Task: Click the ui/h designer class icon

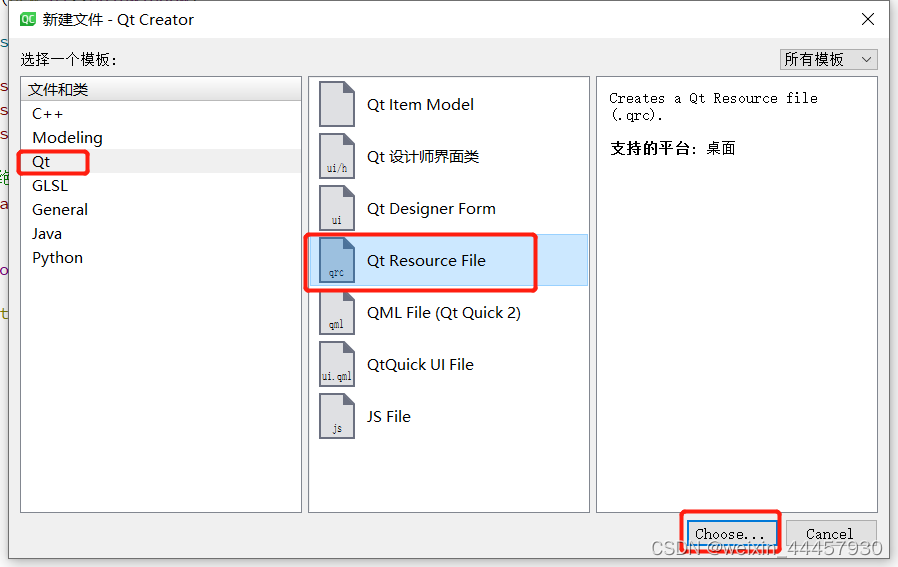Action: [x=337, y=156]
